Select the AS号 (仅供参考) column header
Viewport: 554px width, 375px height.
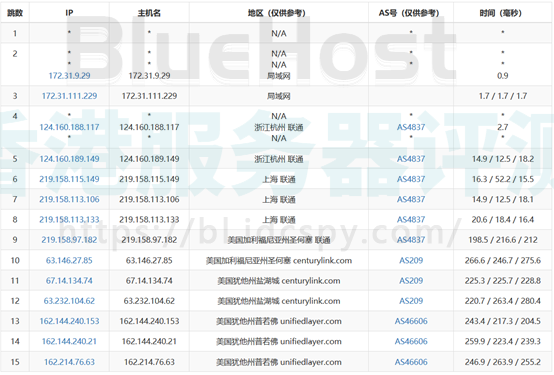[x=411, y=13]
